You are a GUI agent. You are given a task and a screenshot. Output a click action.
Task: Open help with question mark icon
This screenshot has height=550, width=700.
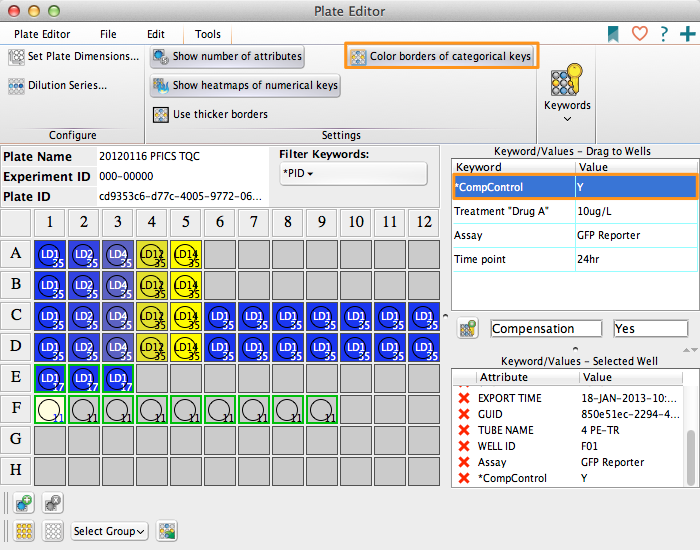tap(664, 34)
